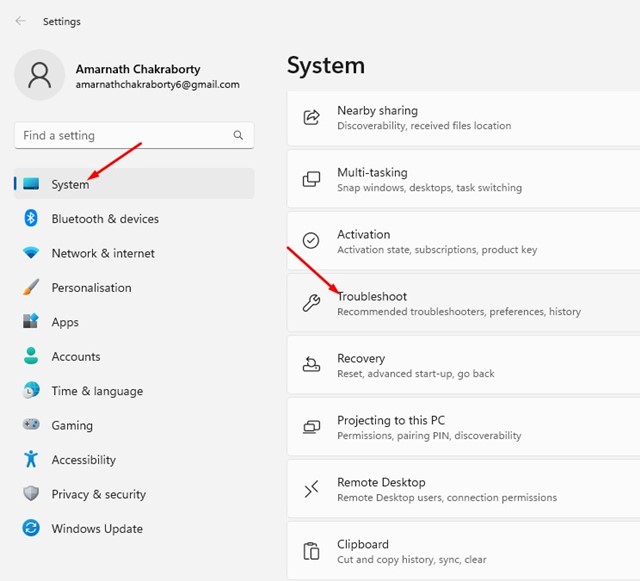Click the Remote Desktop icon
Image resolution: width=640 pixels, height=581 pixels.
[x=311, y=490]
